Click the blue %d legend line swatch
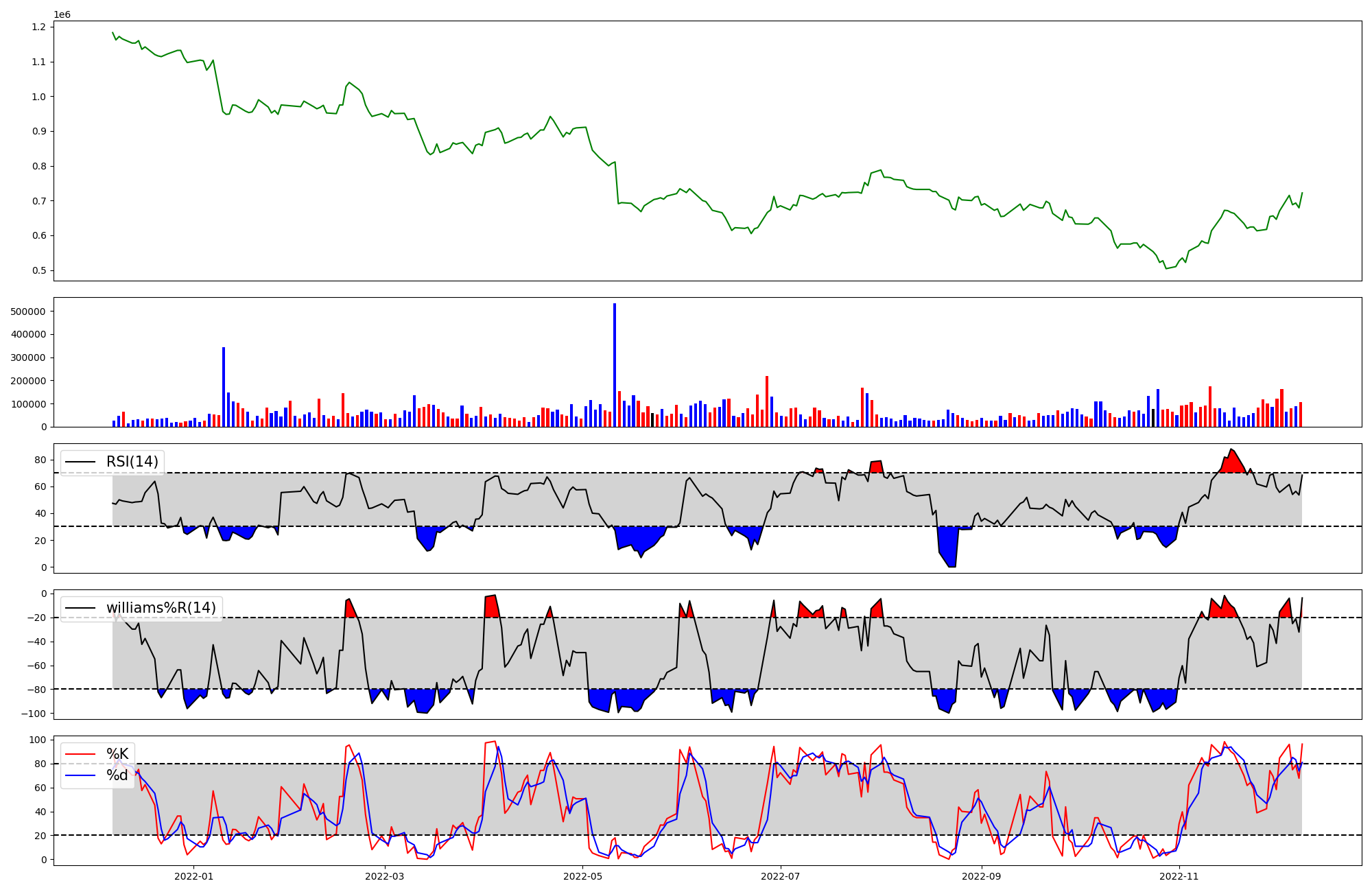 [81, 775]
